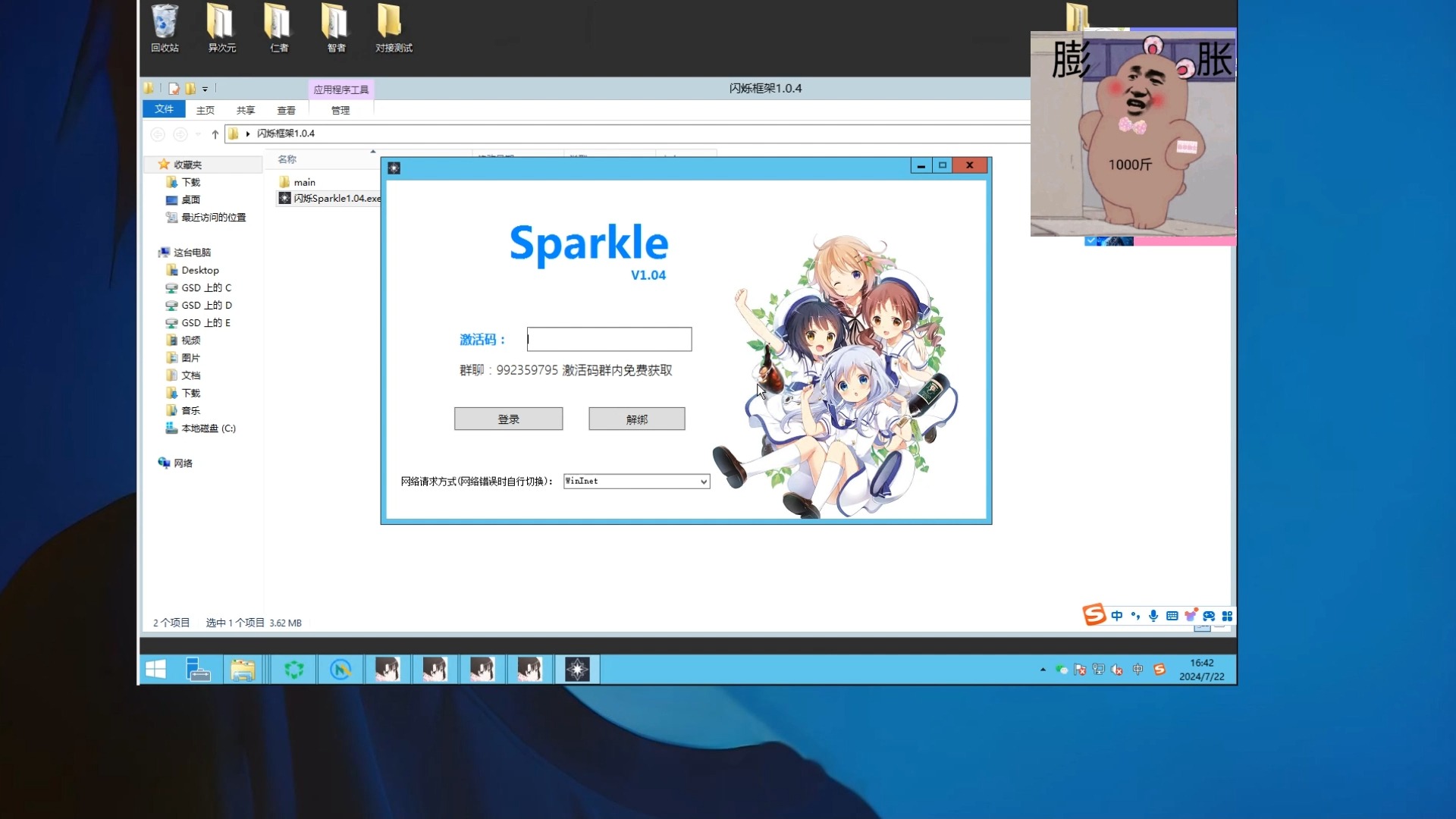
Task: Click the soft keyboard icon on Sogou IME bar
Action: (x=1172, y=616)
